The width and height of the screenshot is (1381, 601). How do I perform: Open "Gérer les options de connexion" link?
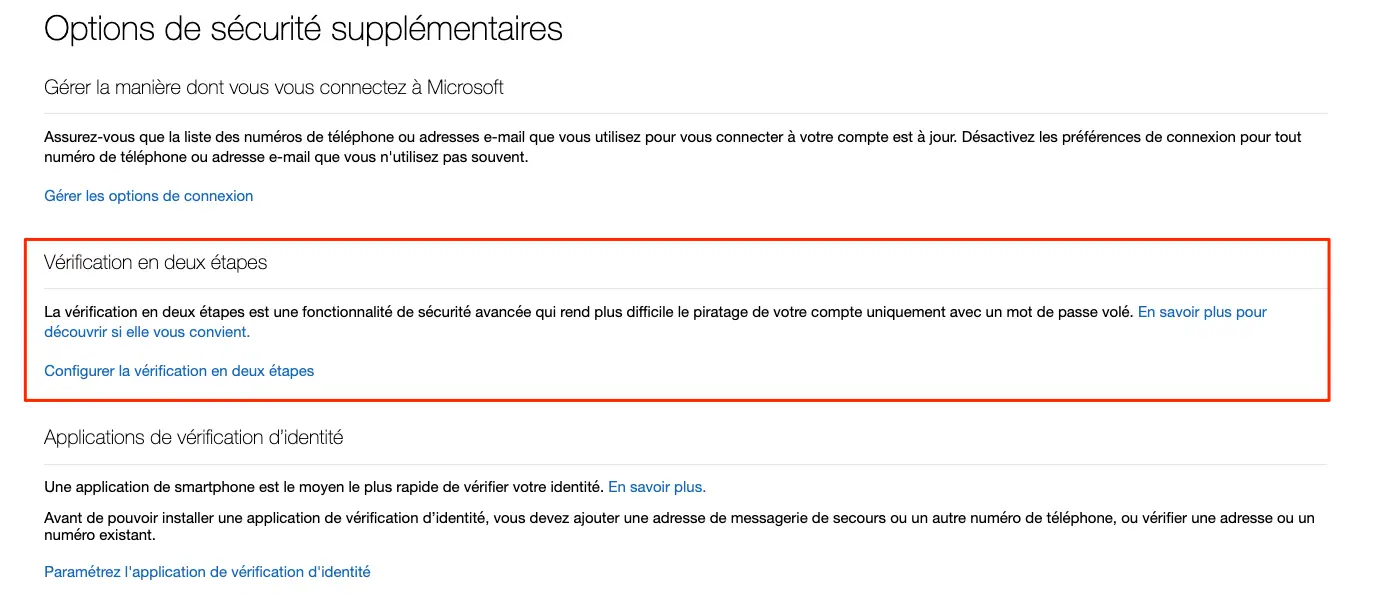click(148, 195)
